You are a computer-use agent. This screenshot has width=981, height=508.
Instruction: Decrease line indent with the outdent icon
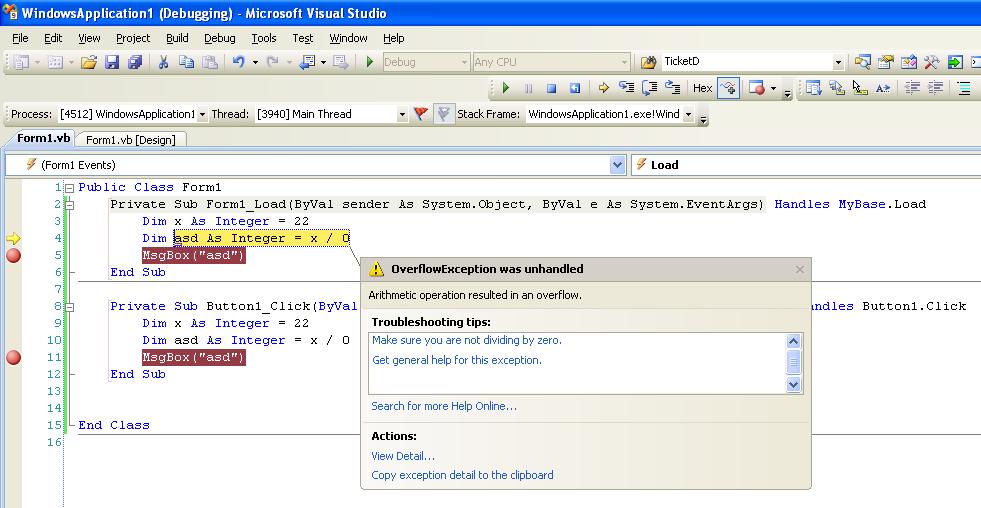pos(912,88)
